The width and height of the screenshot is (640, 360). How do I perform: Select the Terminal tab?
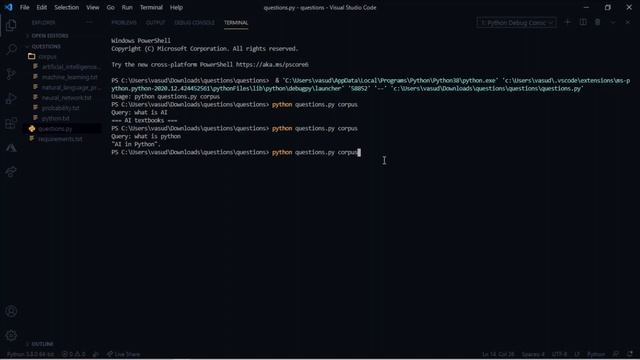236,23
